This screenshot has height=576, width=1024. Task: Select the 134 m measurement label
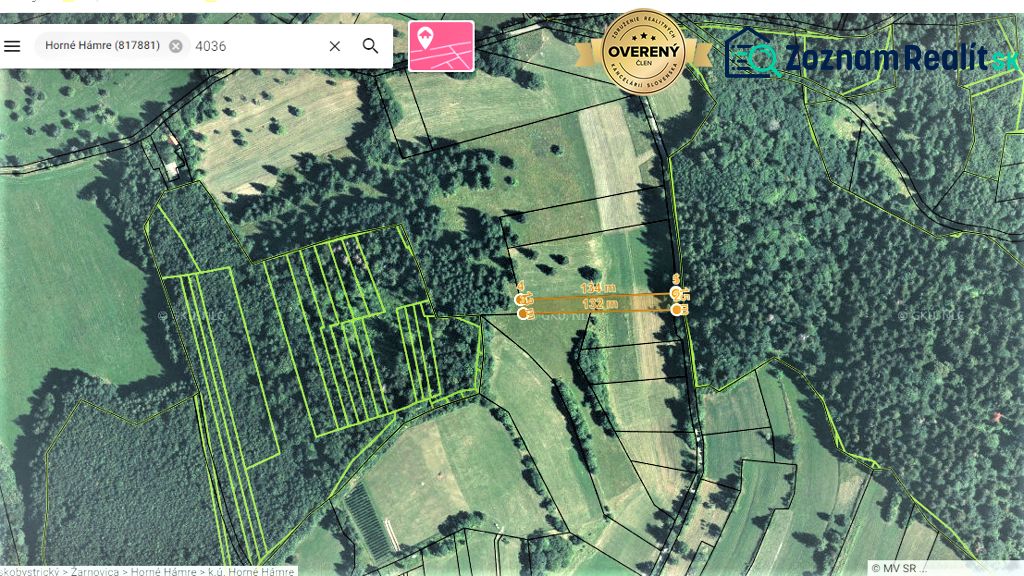click(598, 287)
